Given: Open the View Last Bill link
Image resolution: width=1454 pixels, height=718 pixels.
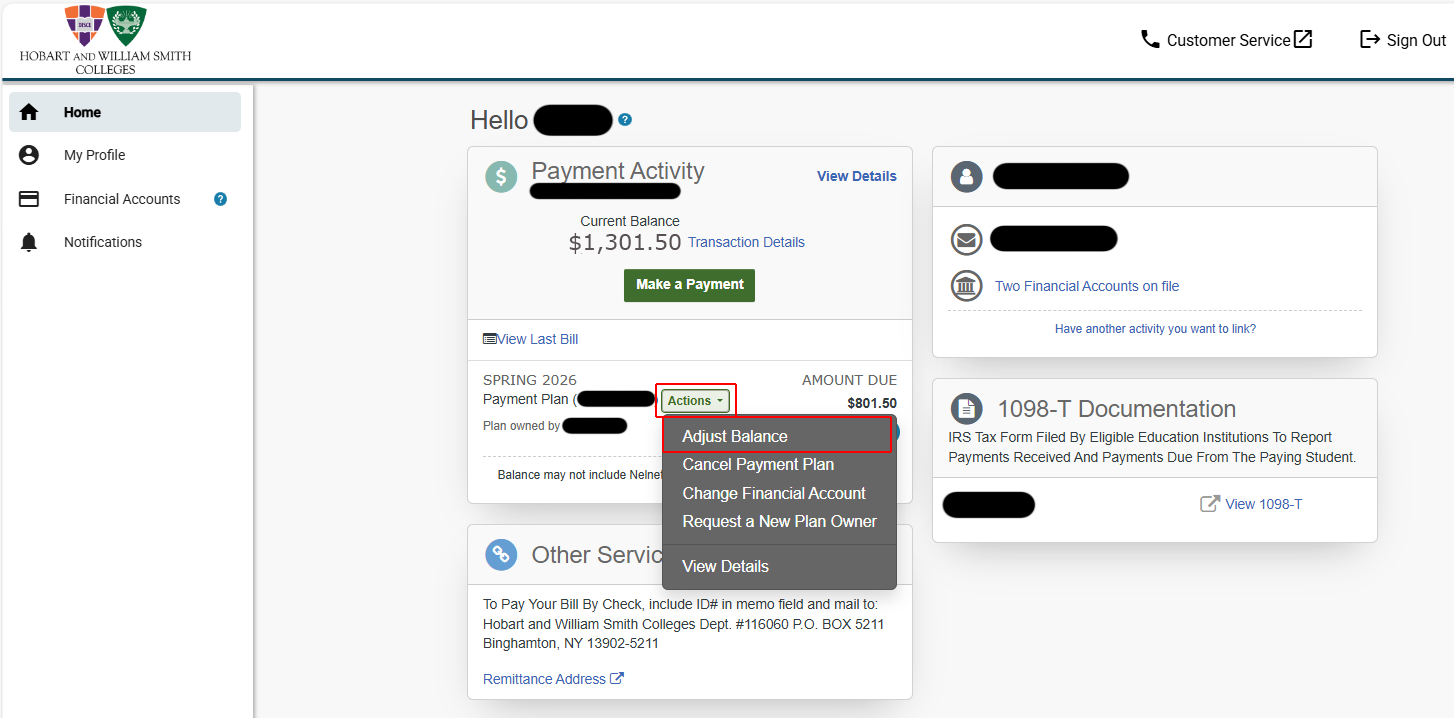Looking at the screenshot, I should [x=537, y=339].
